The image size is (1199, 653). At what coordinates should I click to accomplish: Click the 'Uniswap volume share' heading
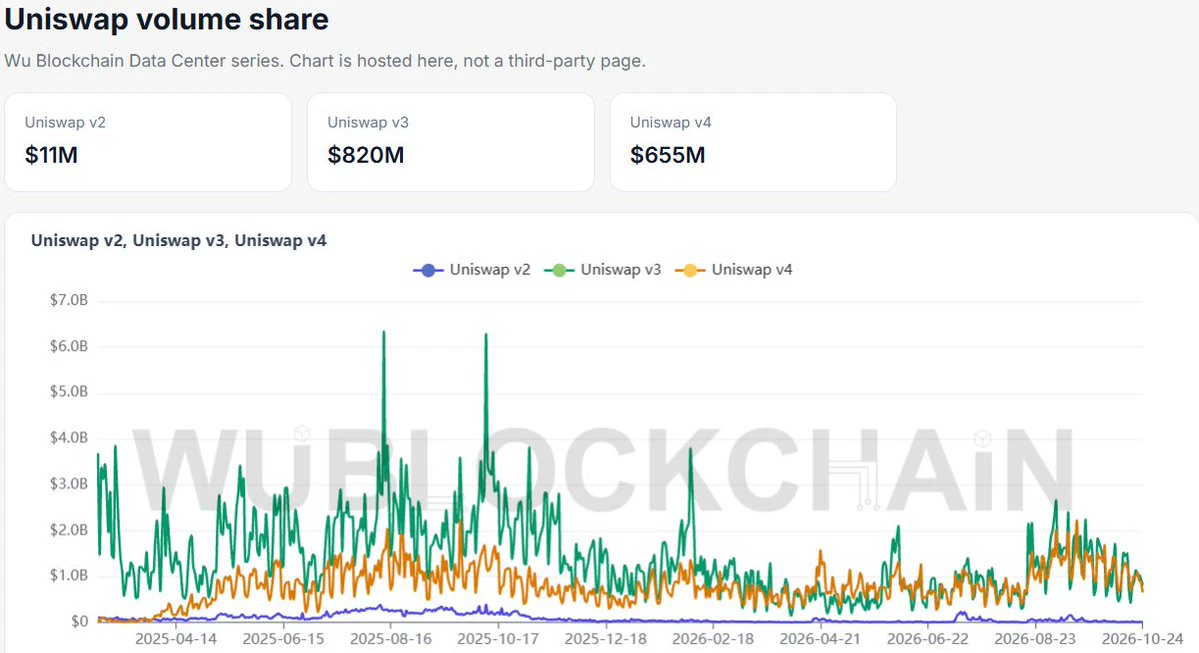coord(167,19)
